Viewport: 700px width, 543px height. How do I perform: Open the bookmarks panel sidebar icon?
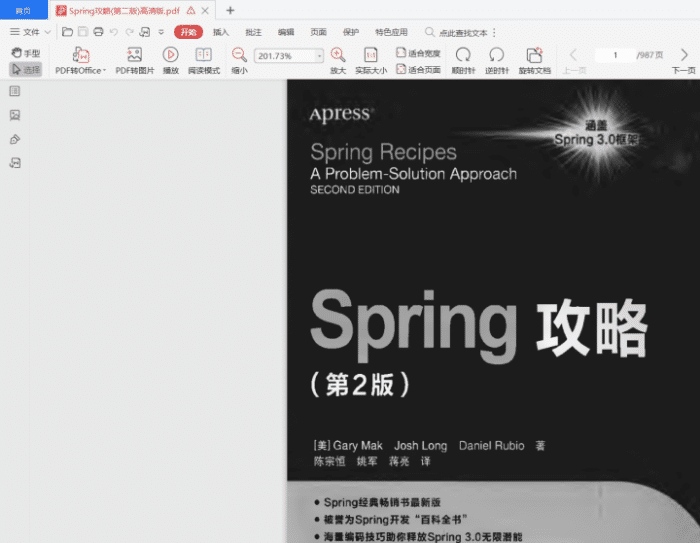(x=15, y=91)
